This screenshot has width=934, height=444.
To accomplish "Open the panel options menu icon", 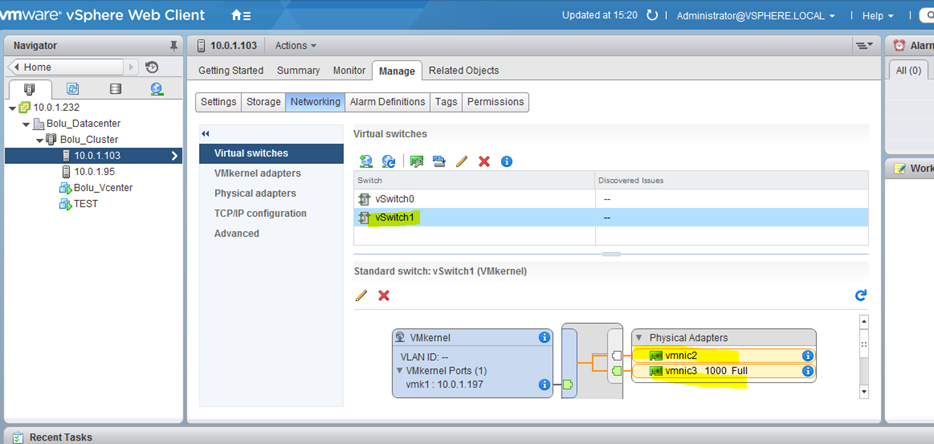I will point(864,45).
